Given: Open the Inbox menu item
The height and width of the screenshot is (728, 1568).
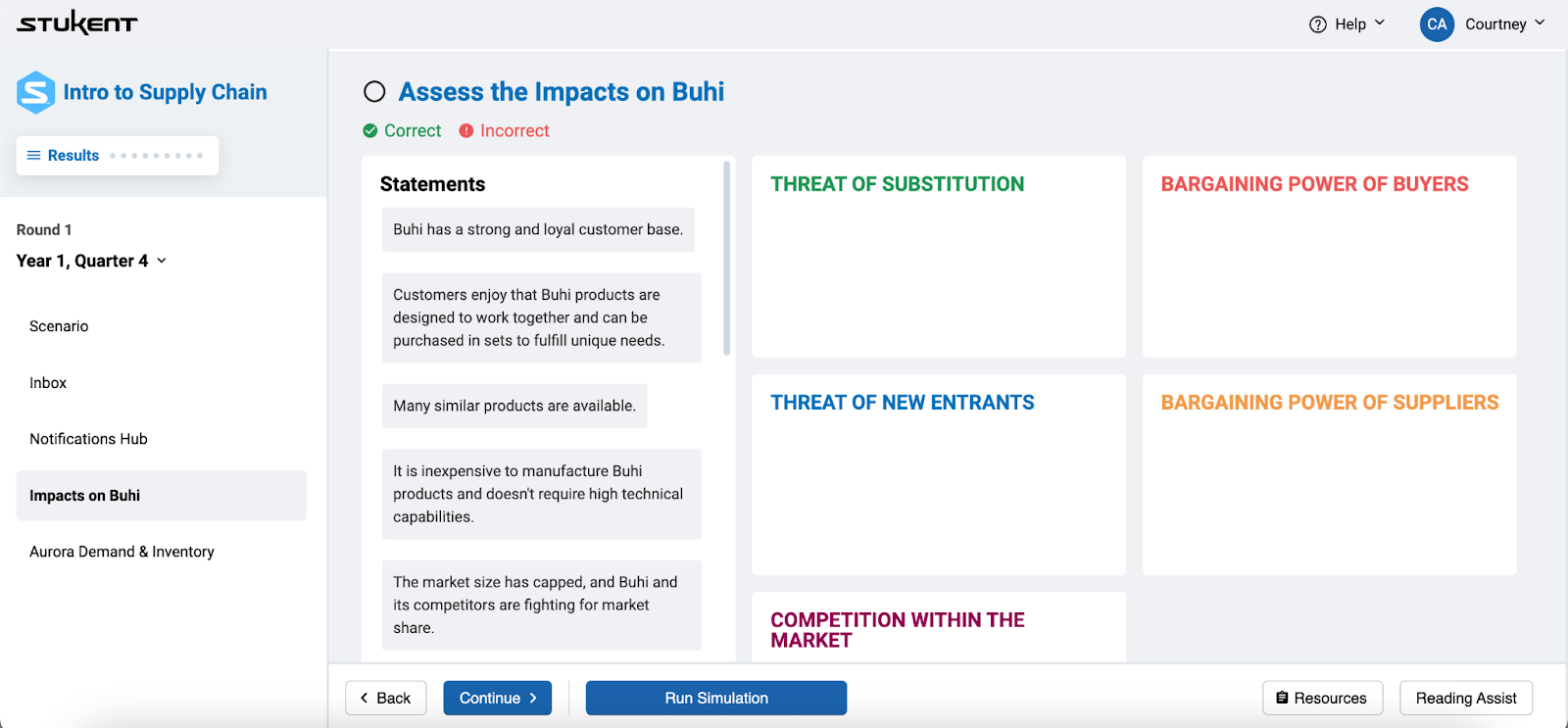Looking at the screenshot, I should point(162,383).
